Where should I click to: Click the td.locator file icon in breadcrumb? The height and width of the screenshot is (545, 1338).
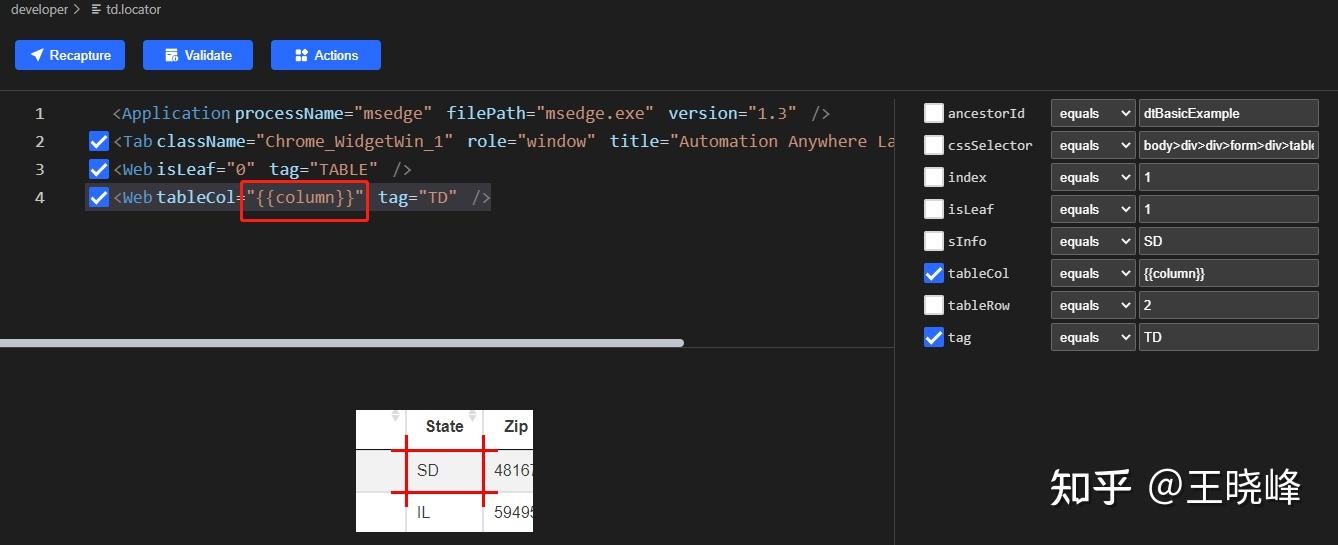click(x=96, y=10)
